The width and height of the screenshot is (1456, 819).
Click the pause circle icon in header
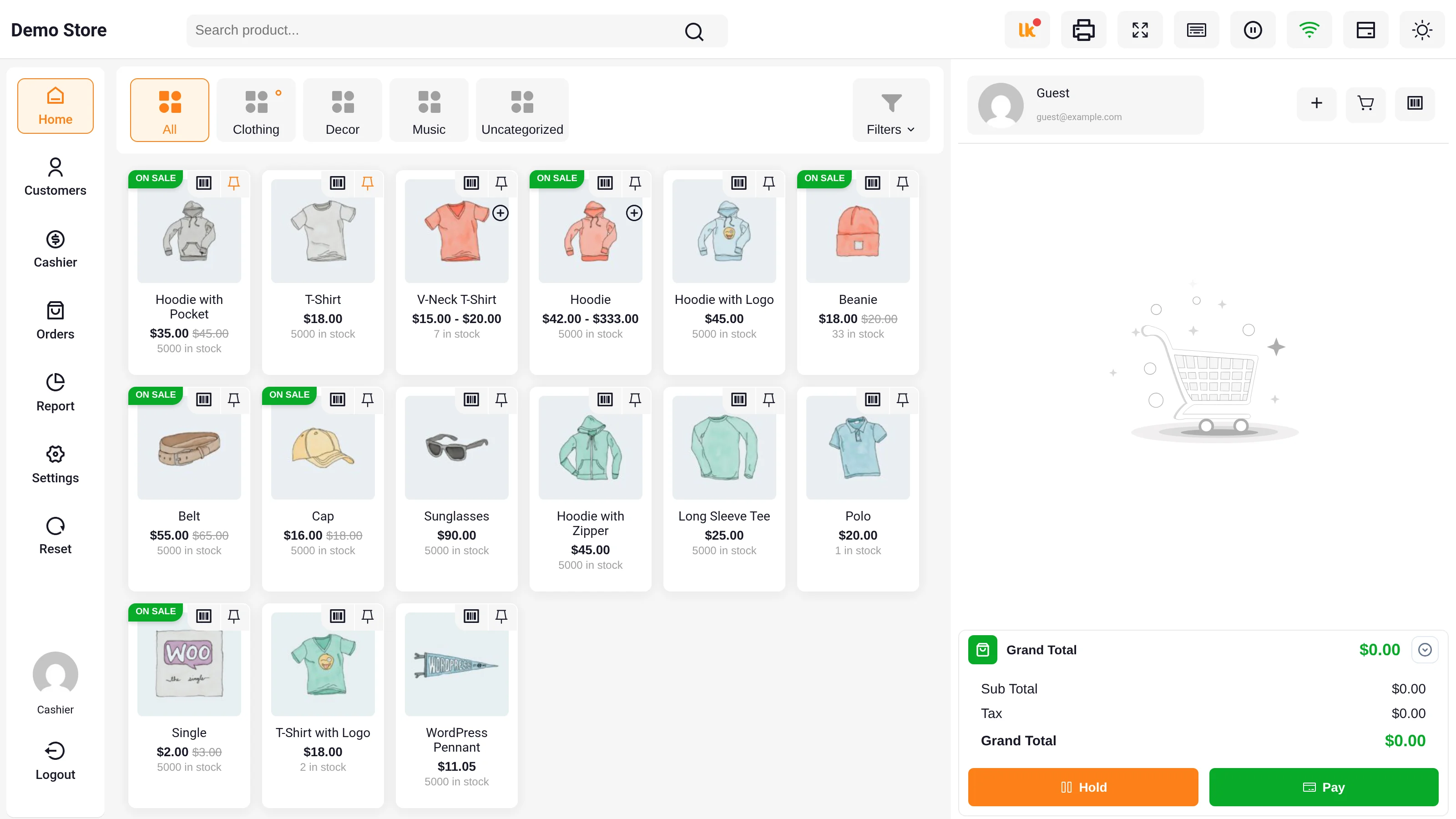[x=1253, y=30]
